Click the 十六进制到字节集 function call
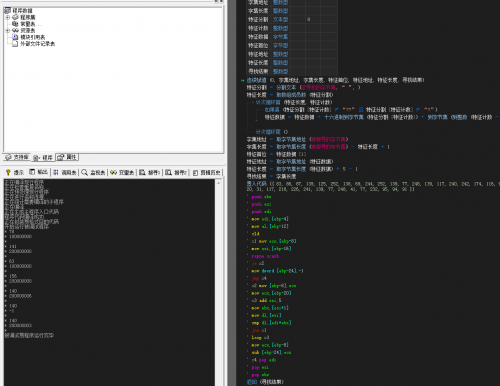The width and height of the screenshot is (500, 386). [x=344, y=117]
